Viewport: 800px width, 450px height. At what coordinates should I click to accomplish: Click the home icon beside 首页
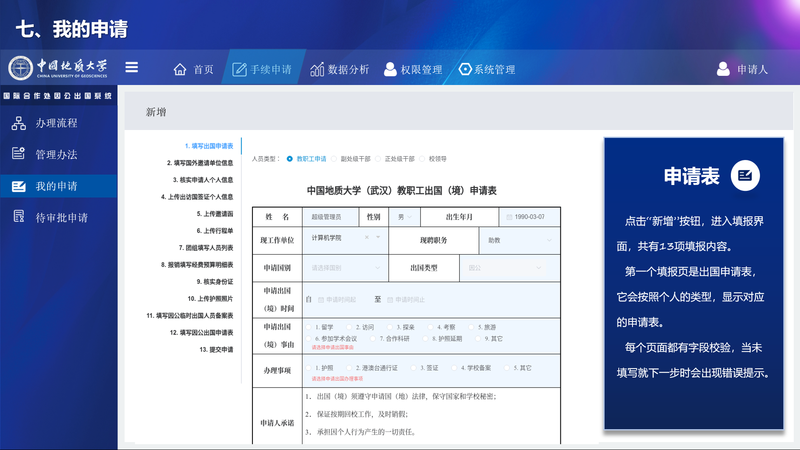click(180, 70)
